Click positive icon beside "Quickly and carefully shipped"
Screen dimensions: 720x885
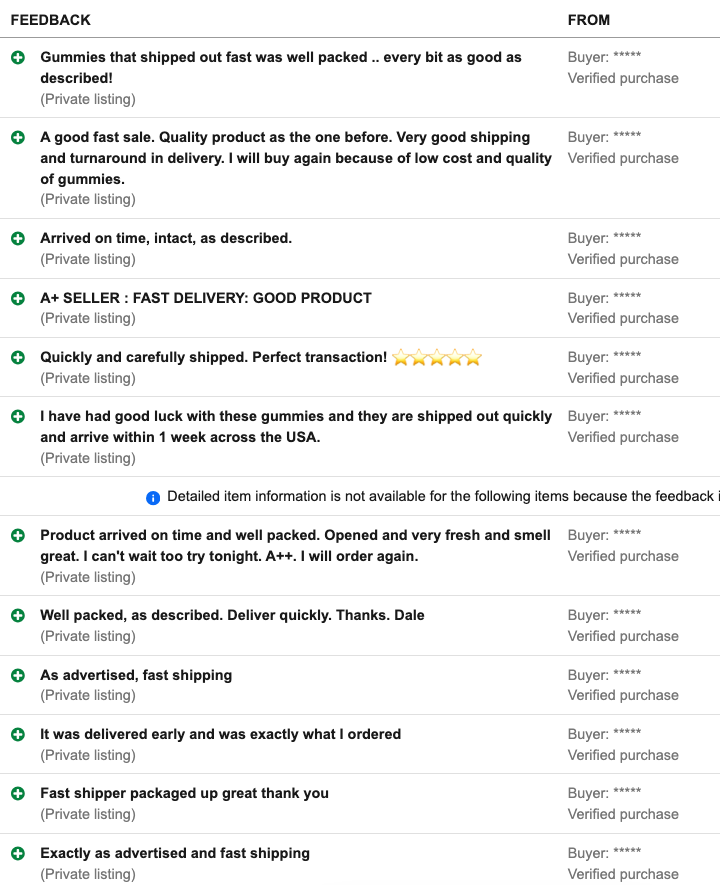(x=18, y=357)
